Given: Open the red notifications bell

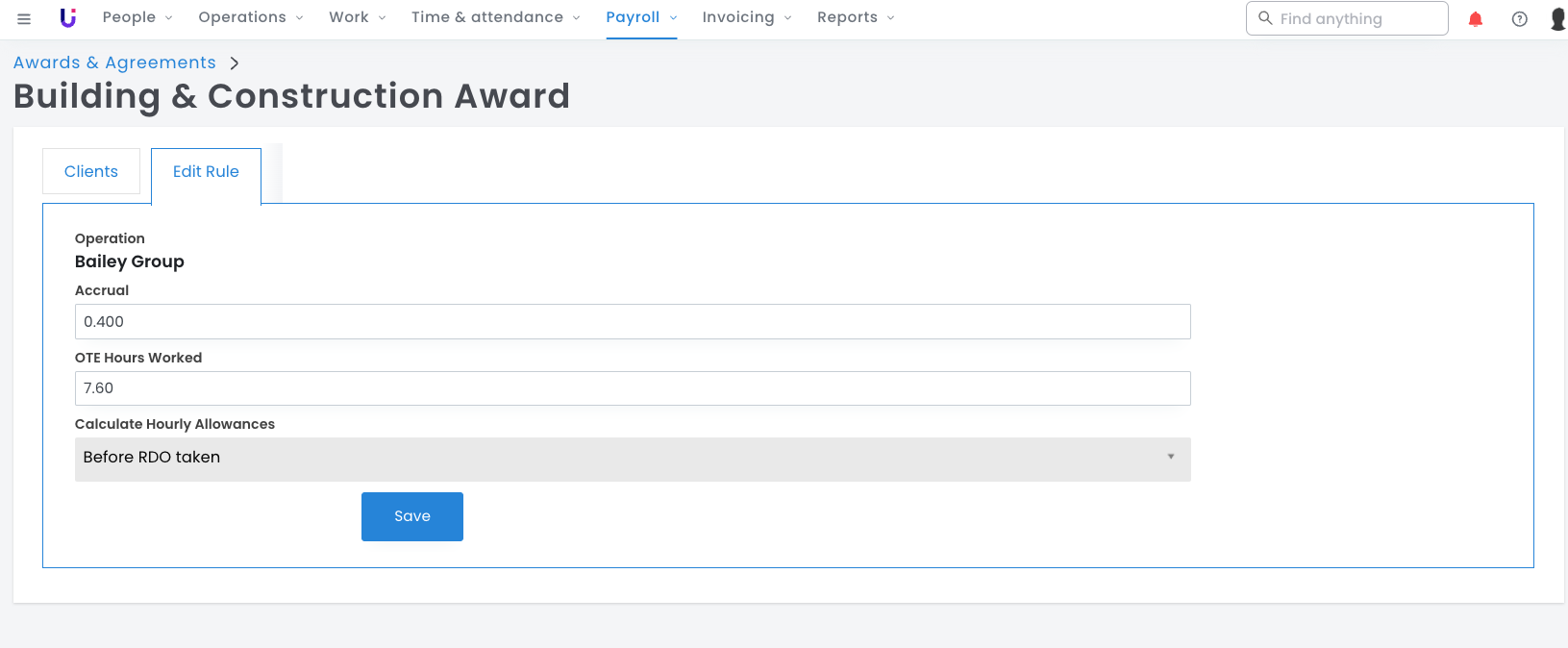Looking at the screenshot, I should tap(1476, 19).
